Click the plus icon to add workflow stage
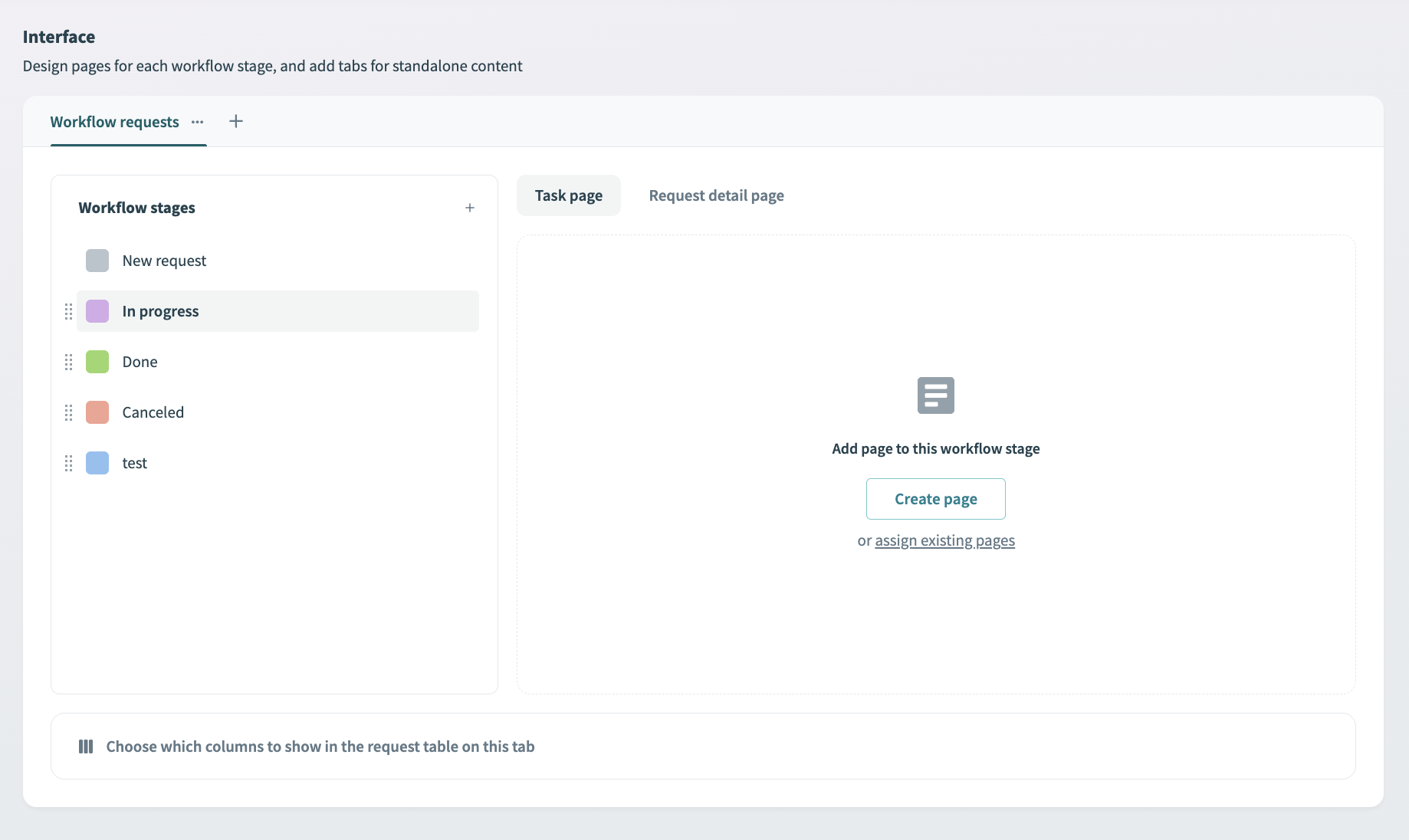1409x840 pixels. point(470,207)
